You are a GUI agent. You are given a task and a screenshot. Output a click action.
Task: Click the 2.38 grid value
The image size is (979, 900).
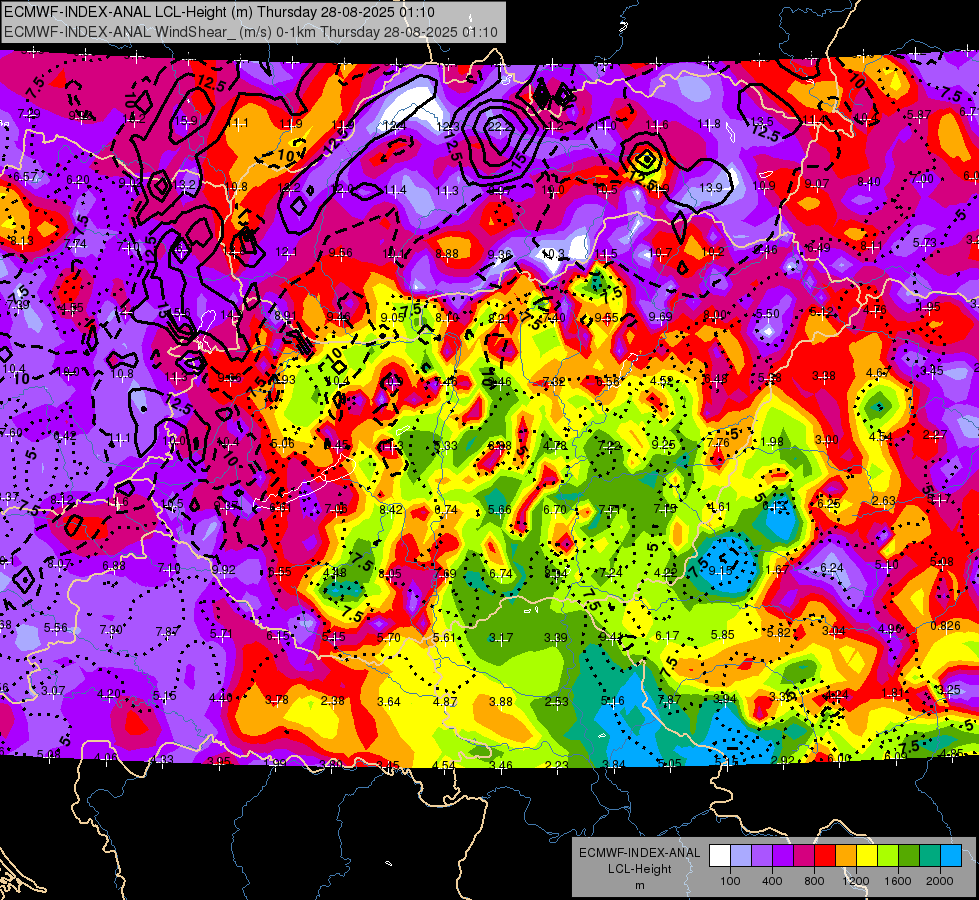(x=333, y=701)
